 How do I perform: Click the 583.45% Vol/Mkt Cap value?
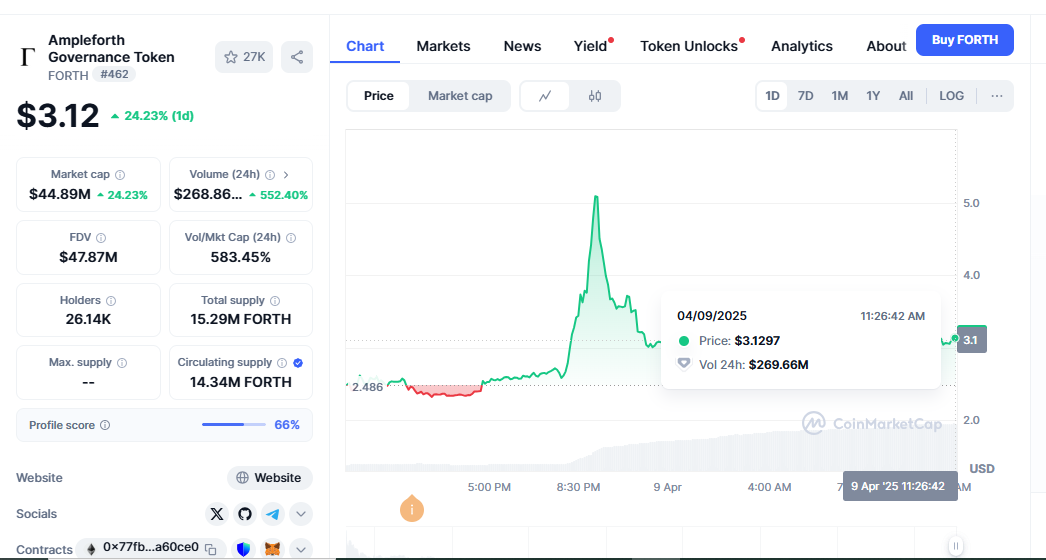pyautogui.click(x=241, y=257)
